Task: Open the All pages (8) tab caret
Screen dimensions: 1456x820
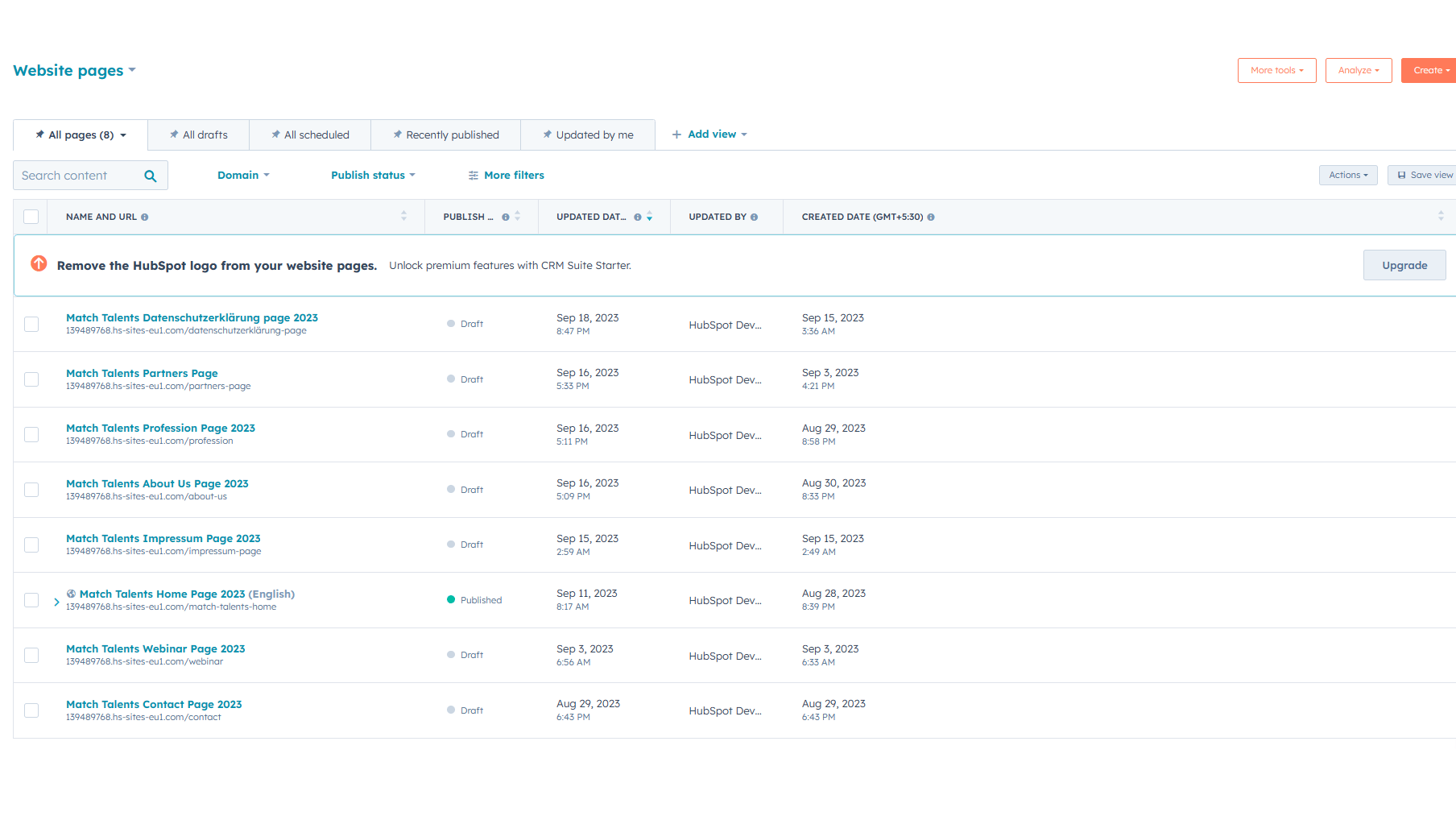Action: coord(123,135)
